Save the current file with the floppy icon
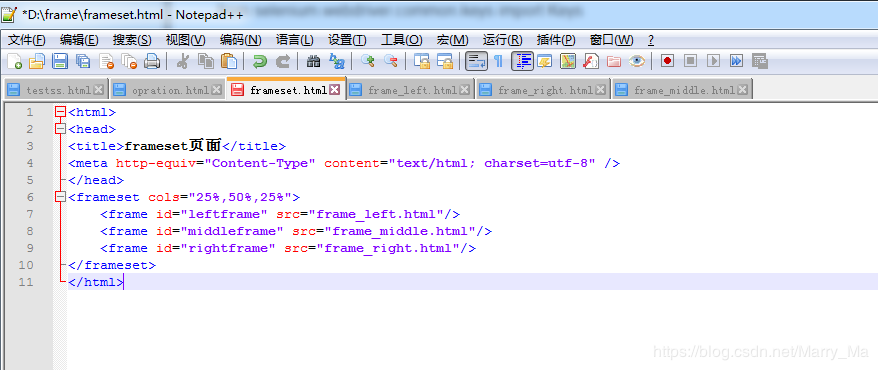Screen dimensions: 878x370 (x=60, y=61)
